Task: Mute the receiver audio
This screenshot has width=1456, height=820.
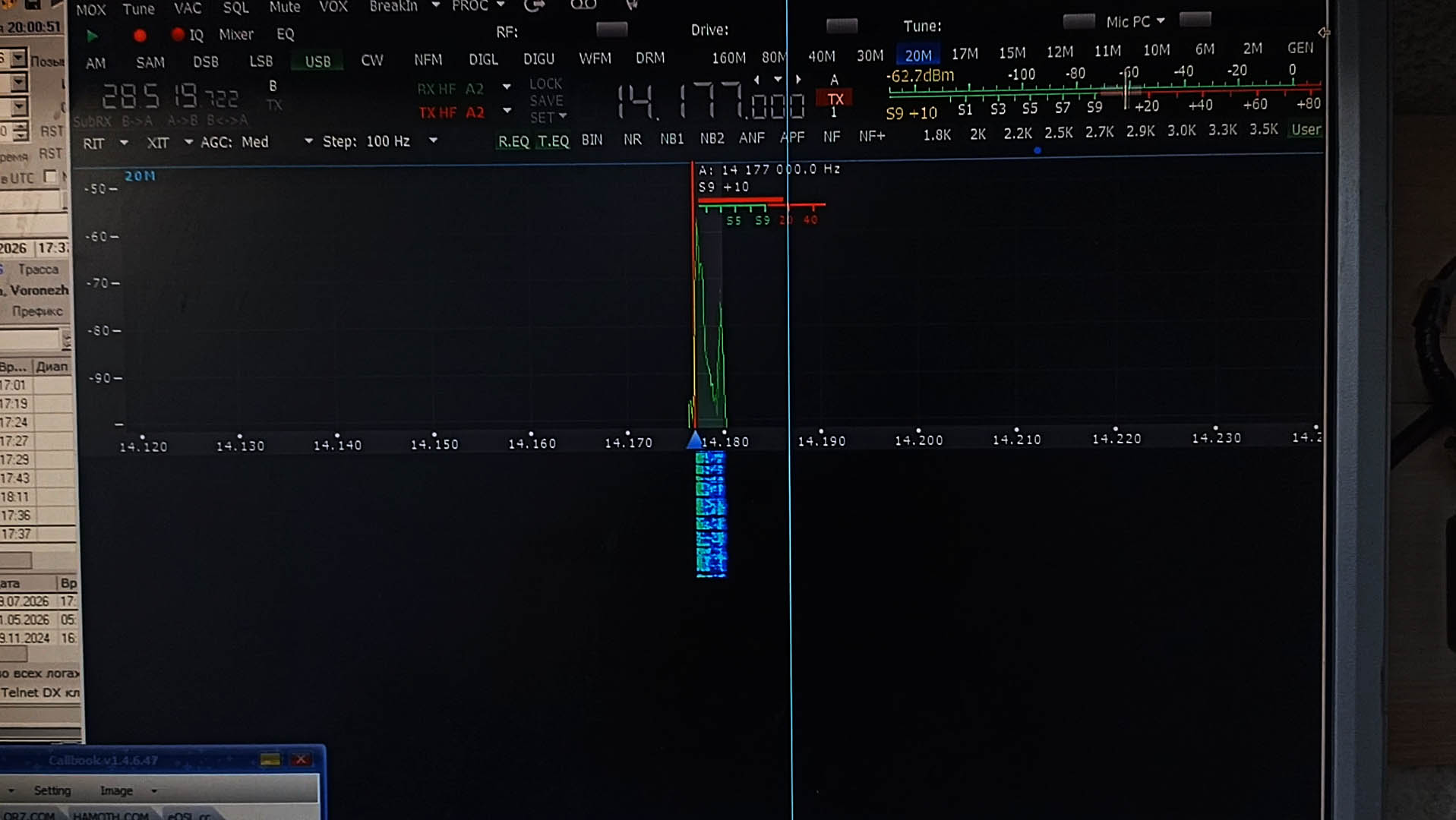Action: pos(285,7)
